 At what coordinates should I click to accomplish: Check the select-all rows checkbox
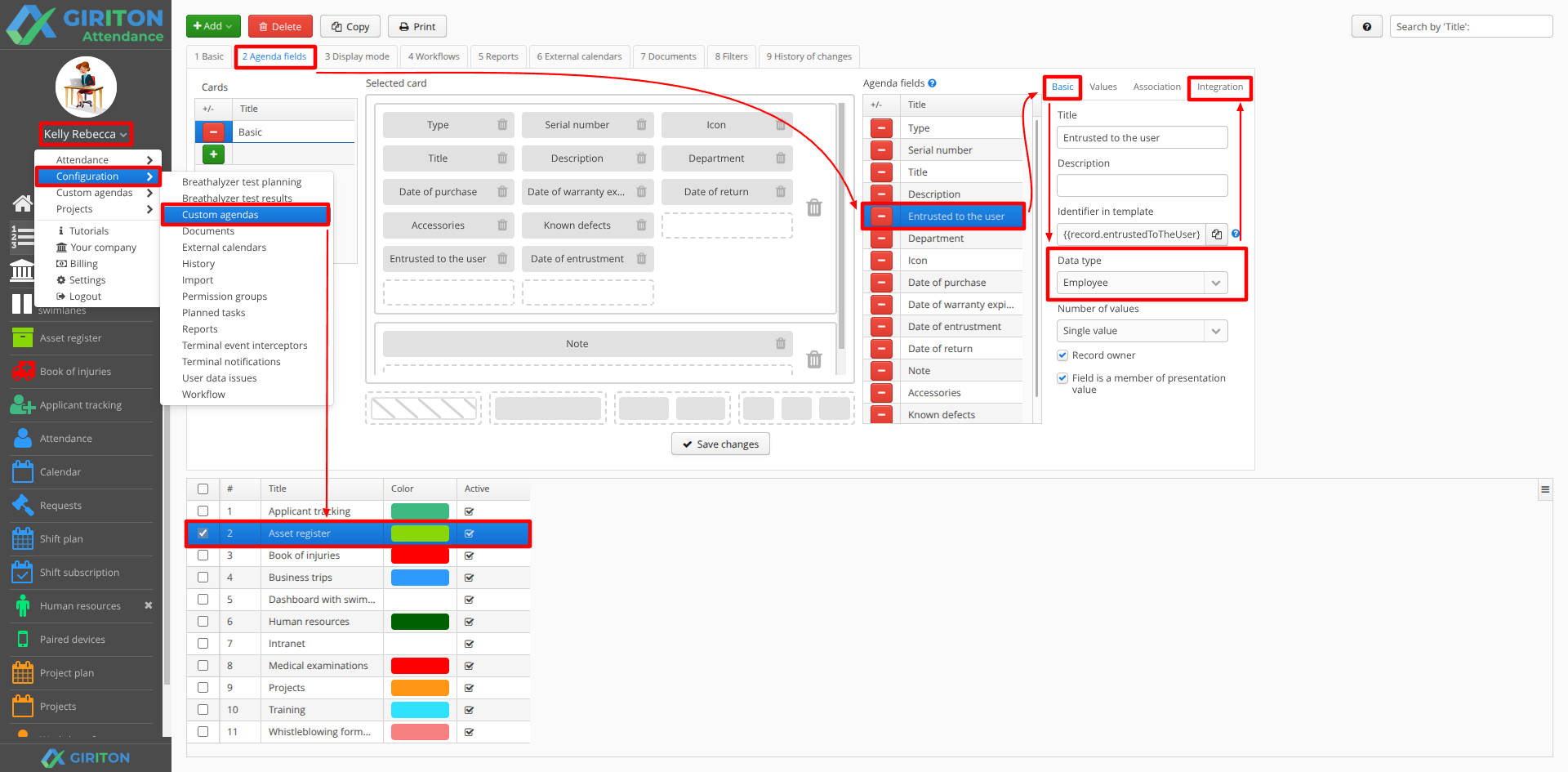(x=203, y=489)
